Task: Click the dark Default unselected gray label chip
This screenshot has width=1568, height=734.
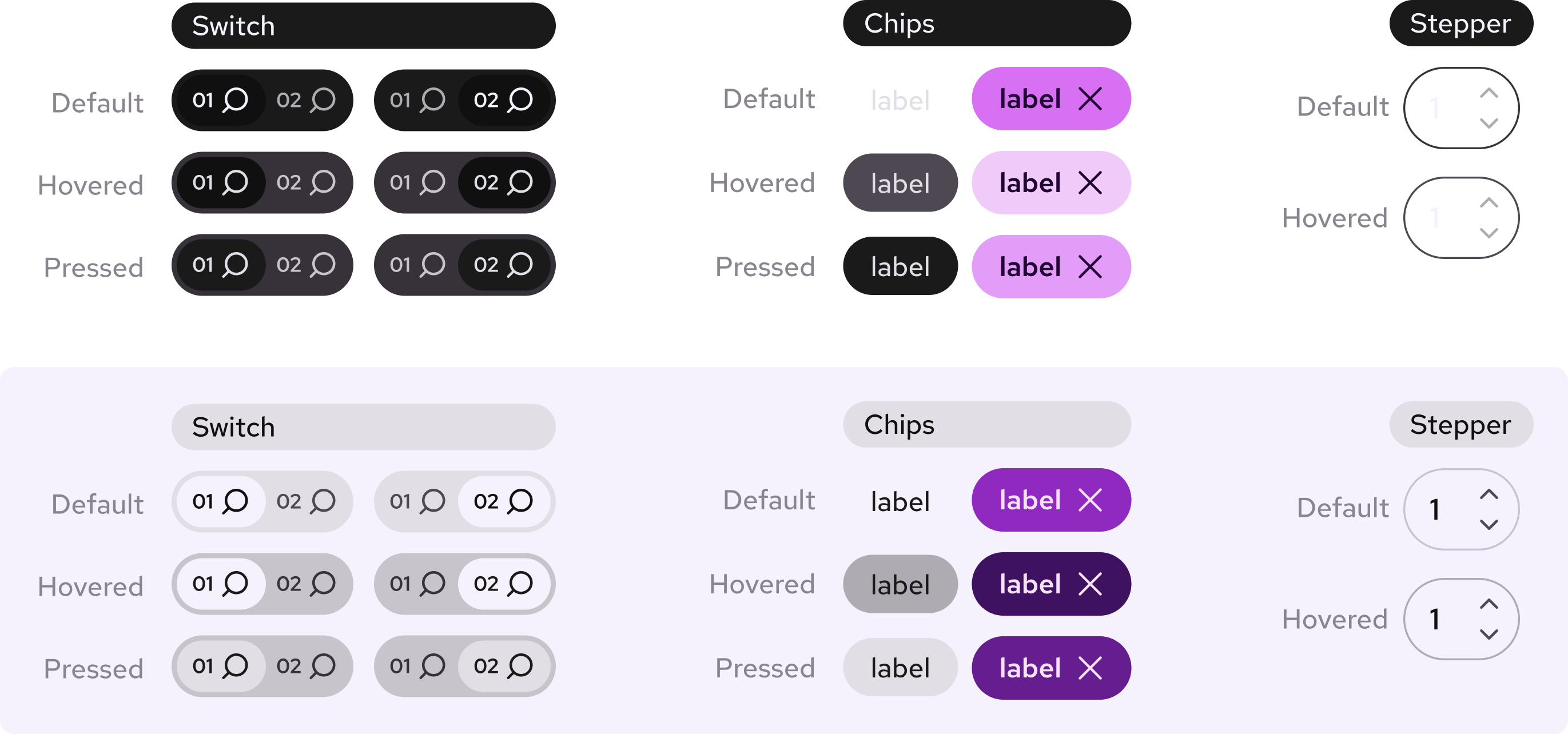Action: 900,99
